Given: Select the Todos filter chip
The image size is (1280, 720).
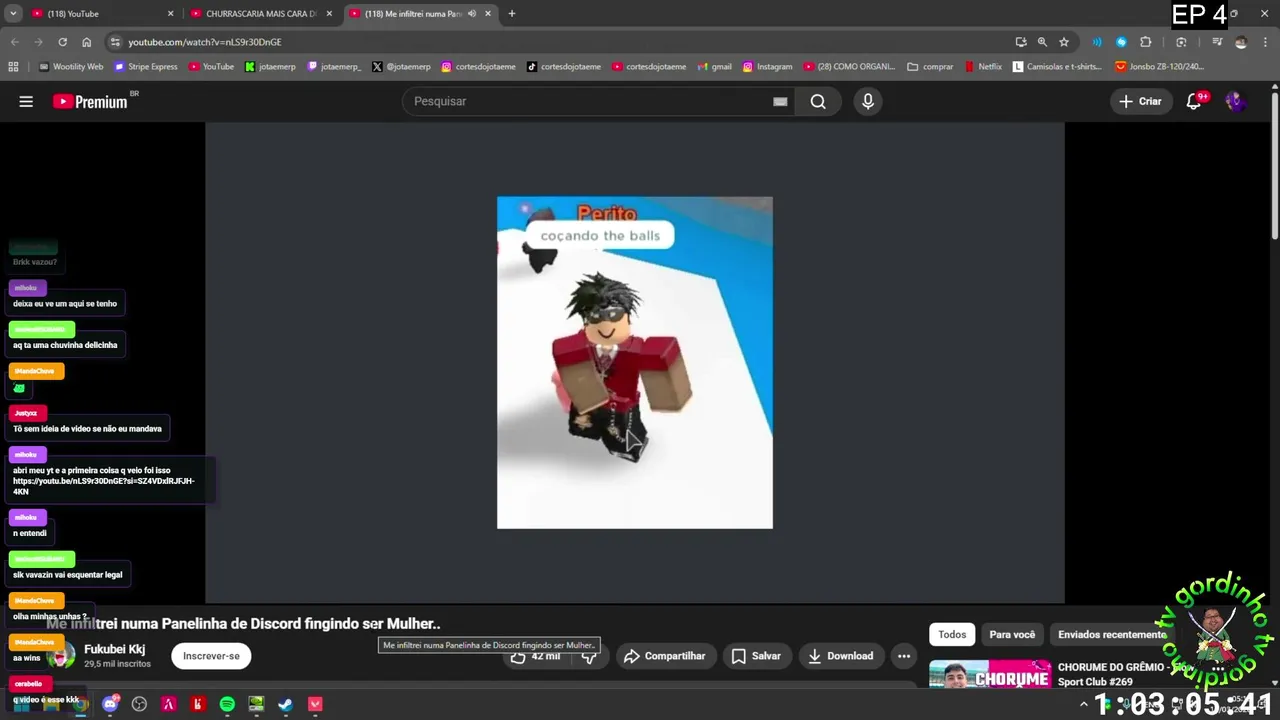Looking at the screenshot, I should (x=952, y=634).
